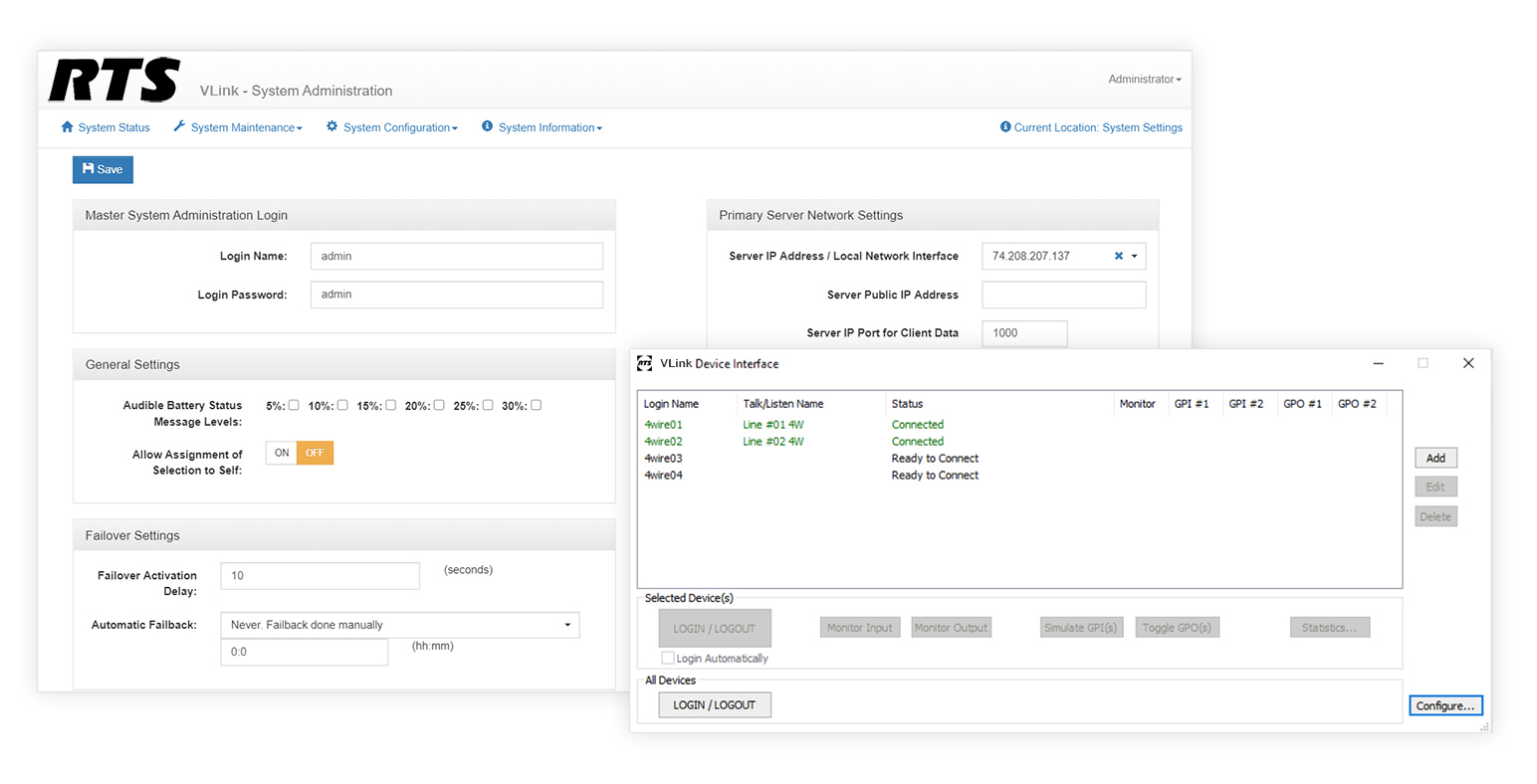Check the Login Automatically checkbox
Image resolution: width=1537 pixels, height=784 pixels.
[668, 659]
